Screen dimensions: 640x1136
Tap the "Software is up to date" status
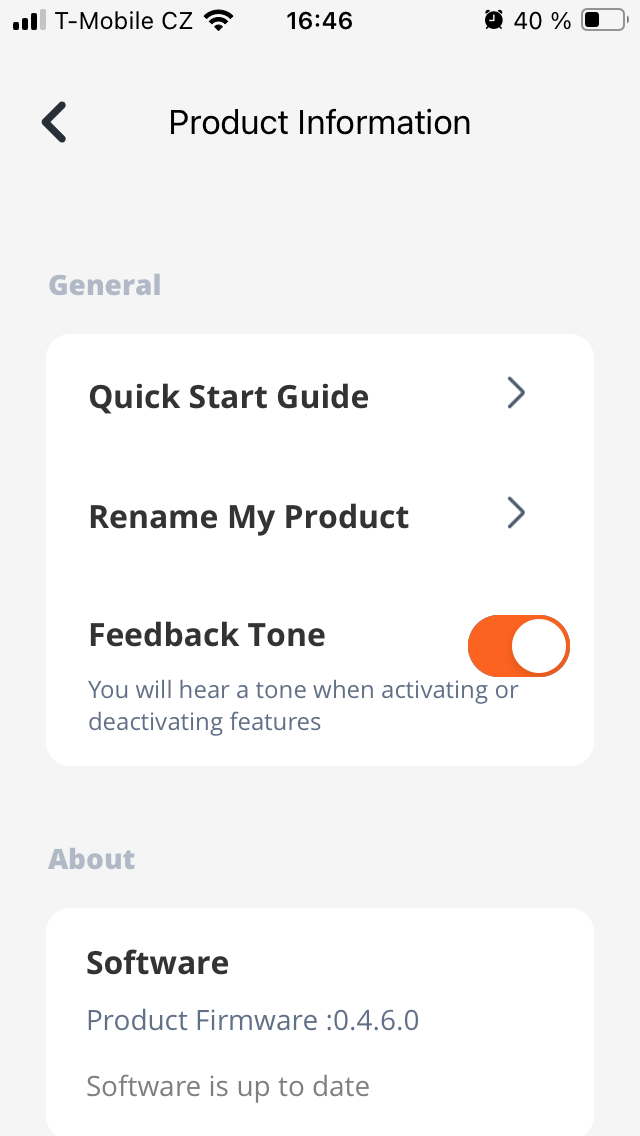(x=228, y=1086)
